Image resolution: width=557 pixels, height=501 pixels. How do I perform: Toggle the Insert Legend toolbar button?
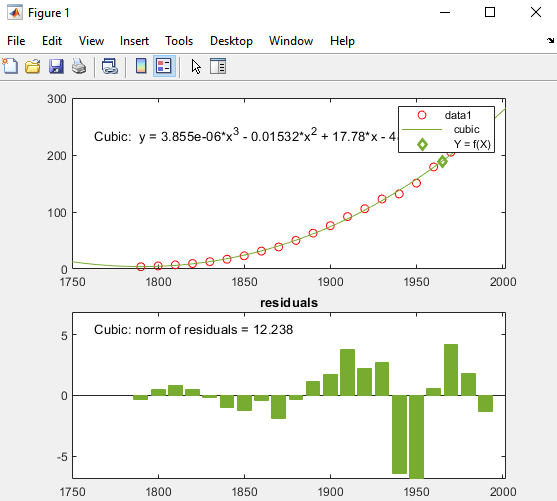[x=164, y=66]
